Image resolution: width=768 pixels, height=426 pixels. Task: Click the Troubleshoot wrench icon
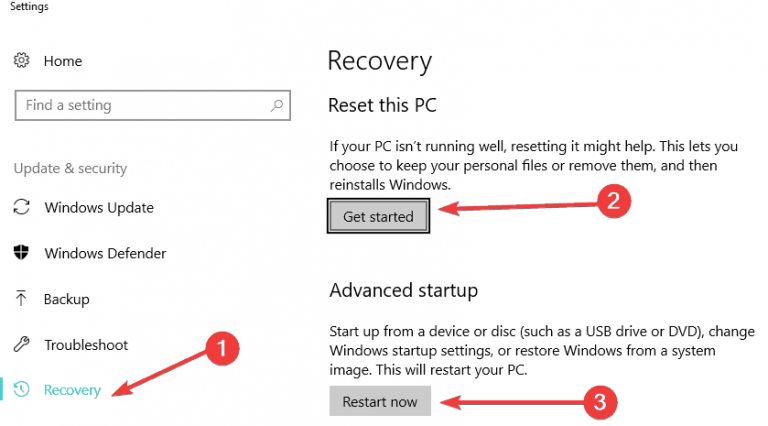coord(22,344)
